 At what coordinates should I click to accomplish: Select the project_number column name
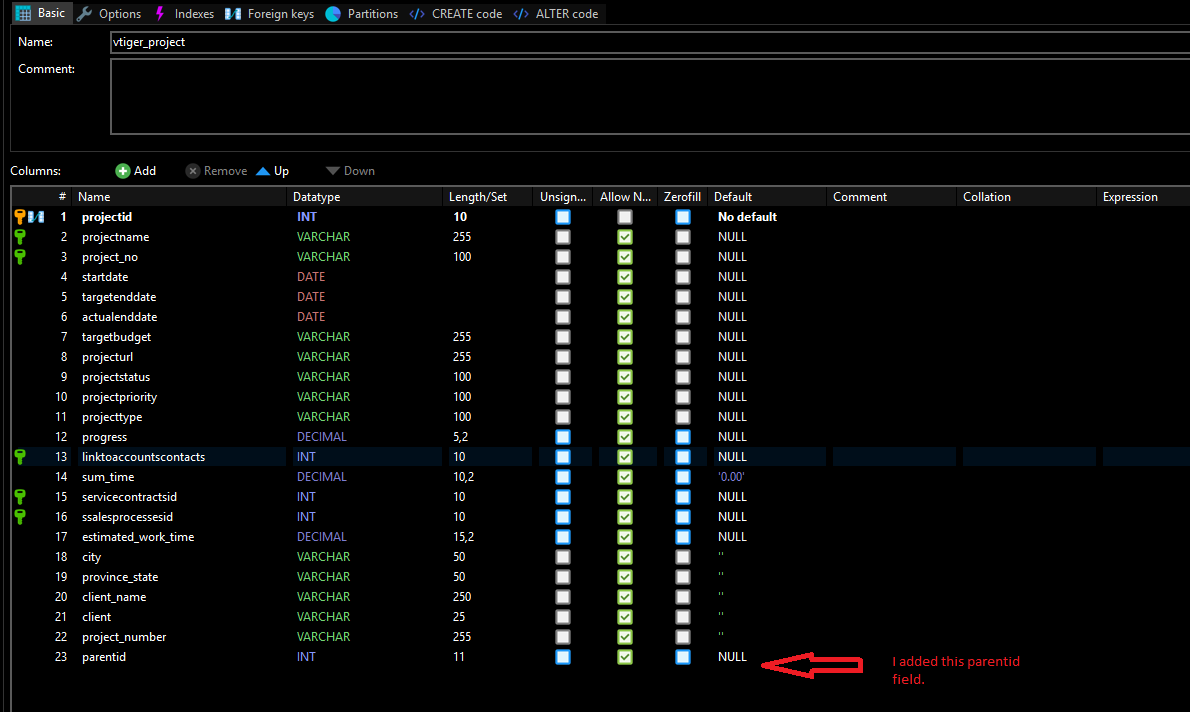(x=124, y=637)
